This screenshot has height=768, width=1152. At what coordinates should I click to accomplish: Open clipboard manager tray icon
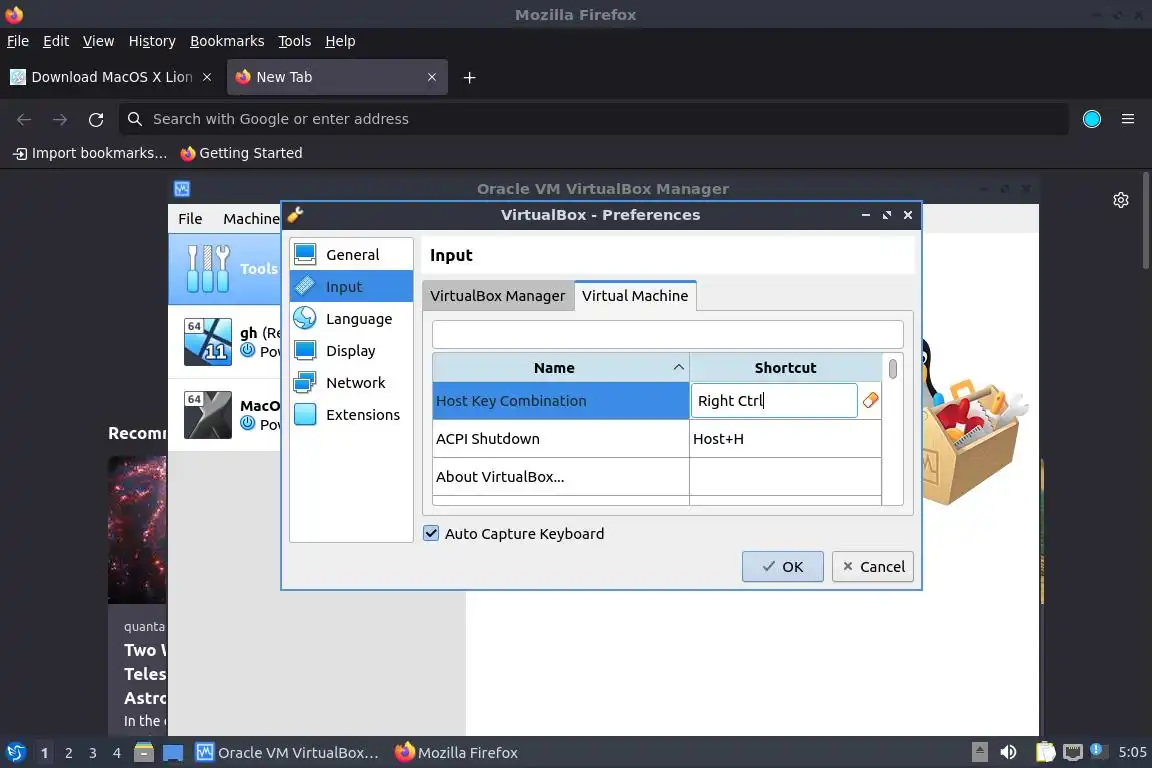(x=1045, y=752)
